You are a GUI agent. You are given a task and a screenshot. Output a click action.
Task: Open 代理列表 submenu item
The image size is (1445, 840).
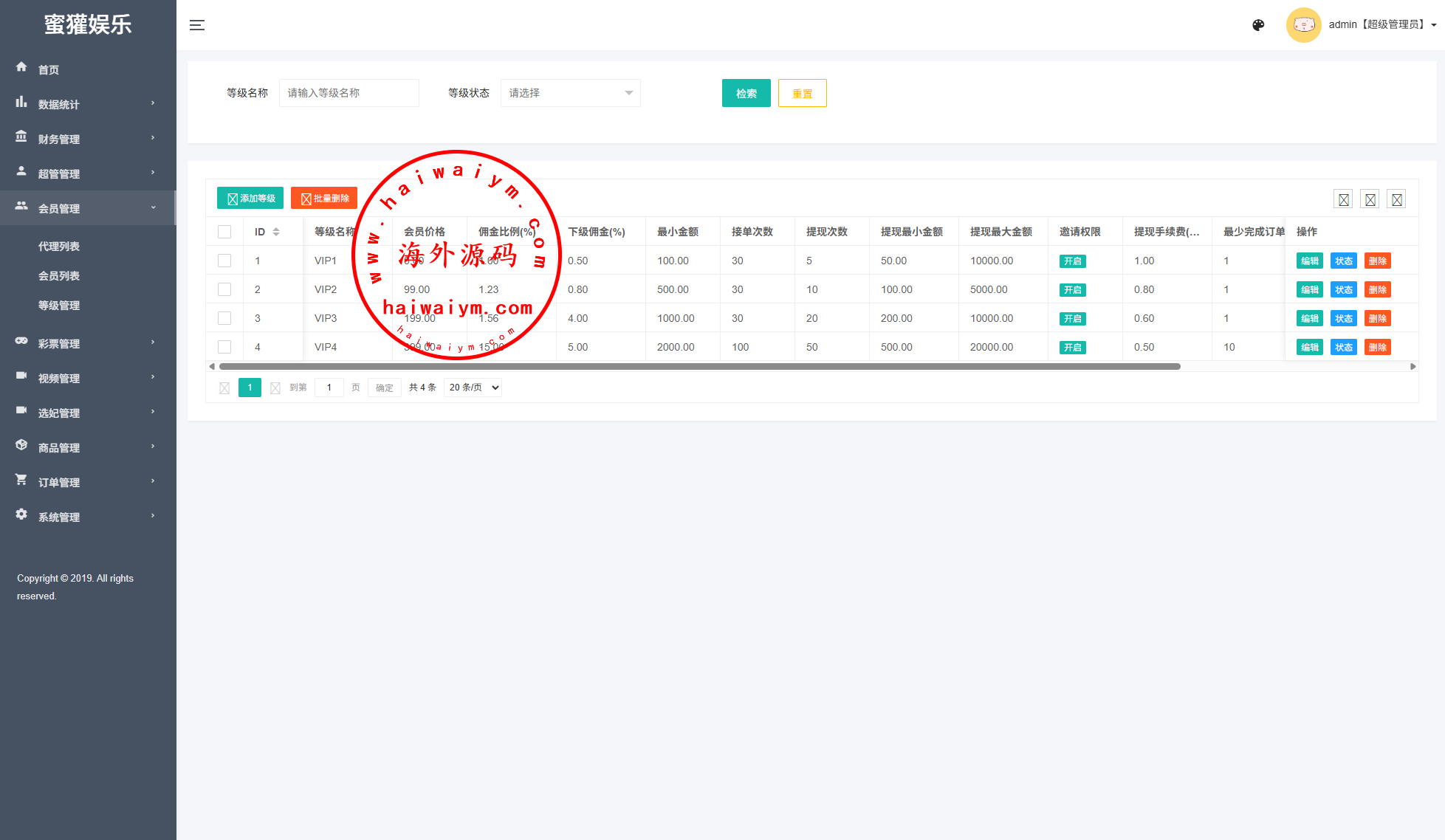tap(59, 247)
